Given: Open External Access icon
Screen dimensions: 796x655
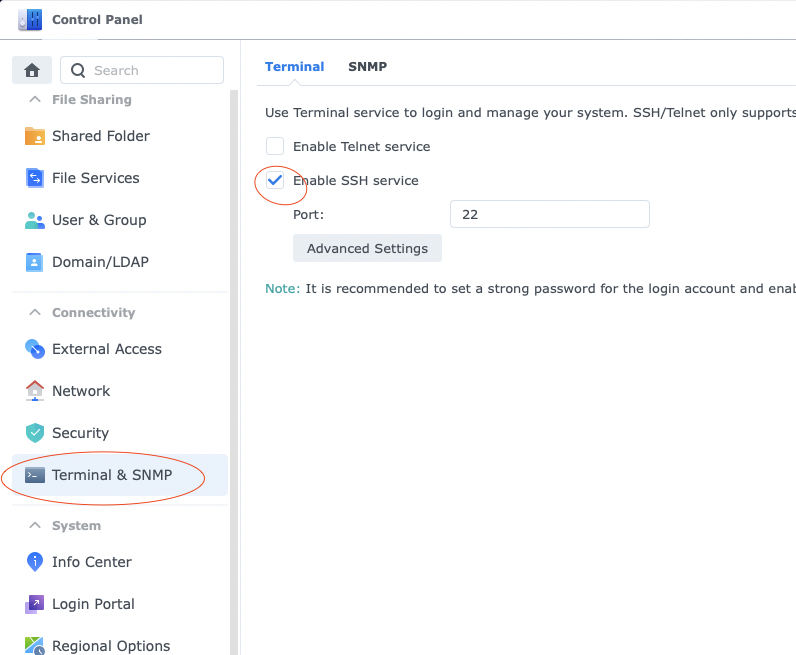Looking at the screenshot, I should click(x=35, y=349).
